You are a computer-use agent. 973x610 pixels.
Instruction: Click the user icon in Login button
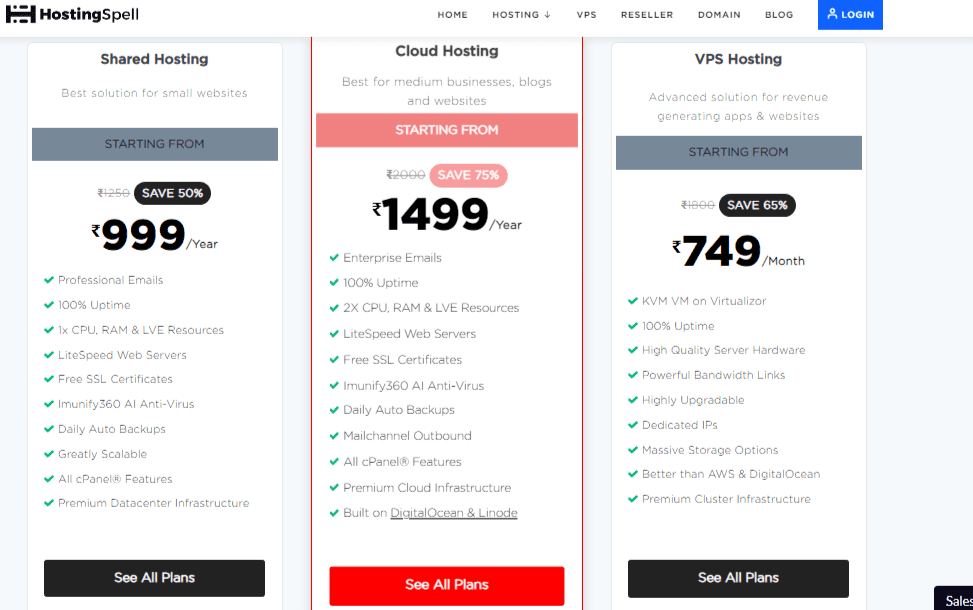pos(832,14)
